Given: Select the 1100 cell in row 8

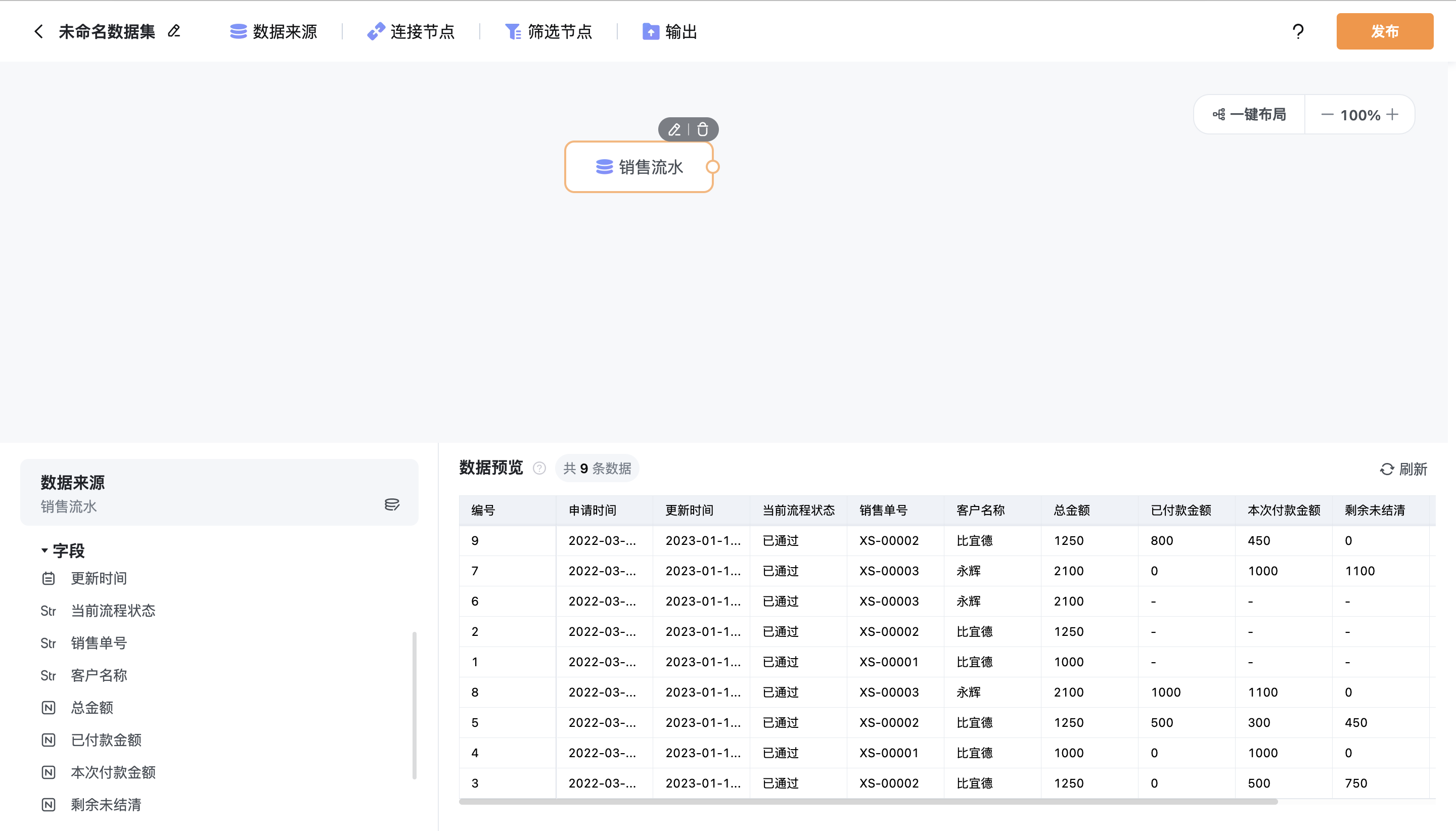Looking at the screenshot, I should coord(1284,692).
